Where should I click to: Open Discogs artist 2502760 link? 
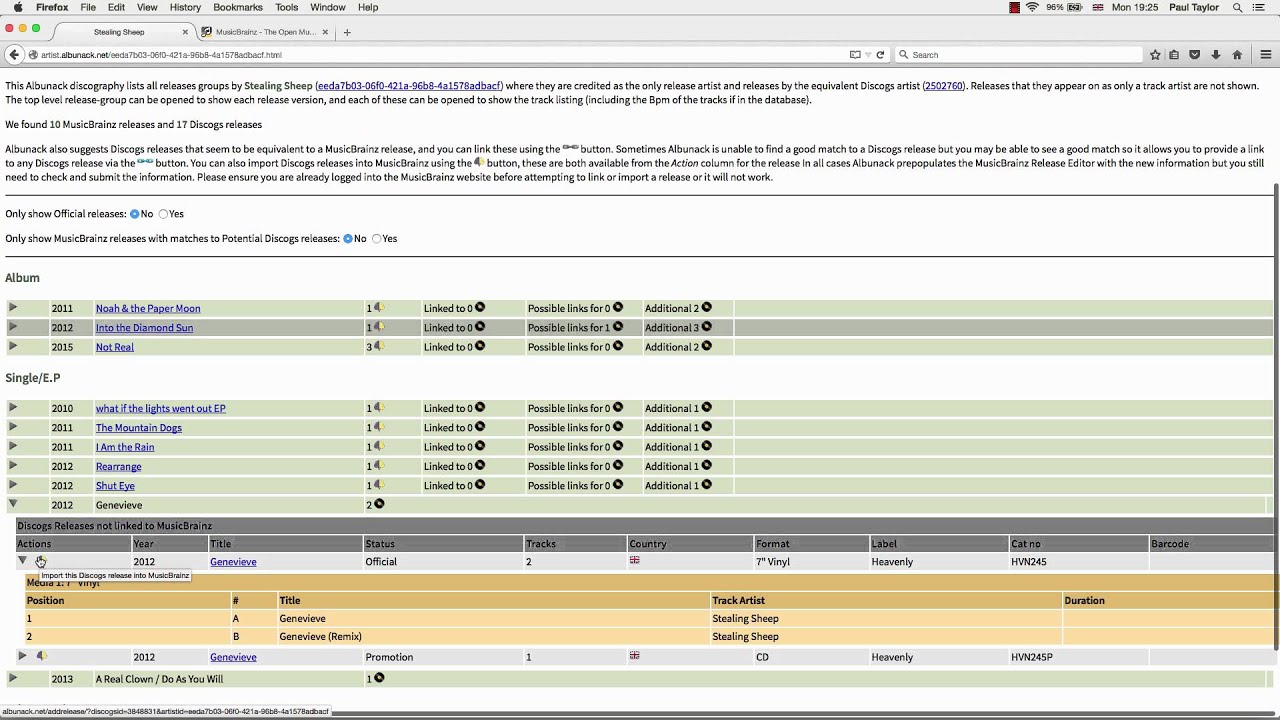point(943,86)
